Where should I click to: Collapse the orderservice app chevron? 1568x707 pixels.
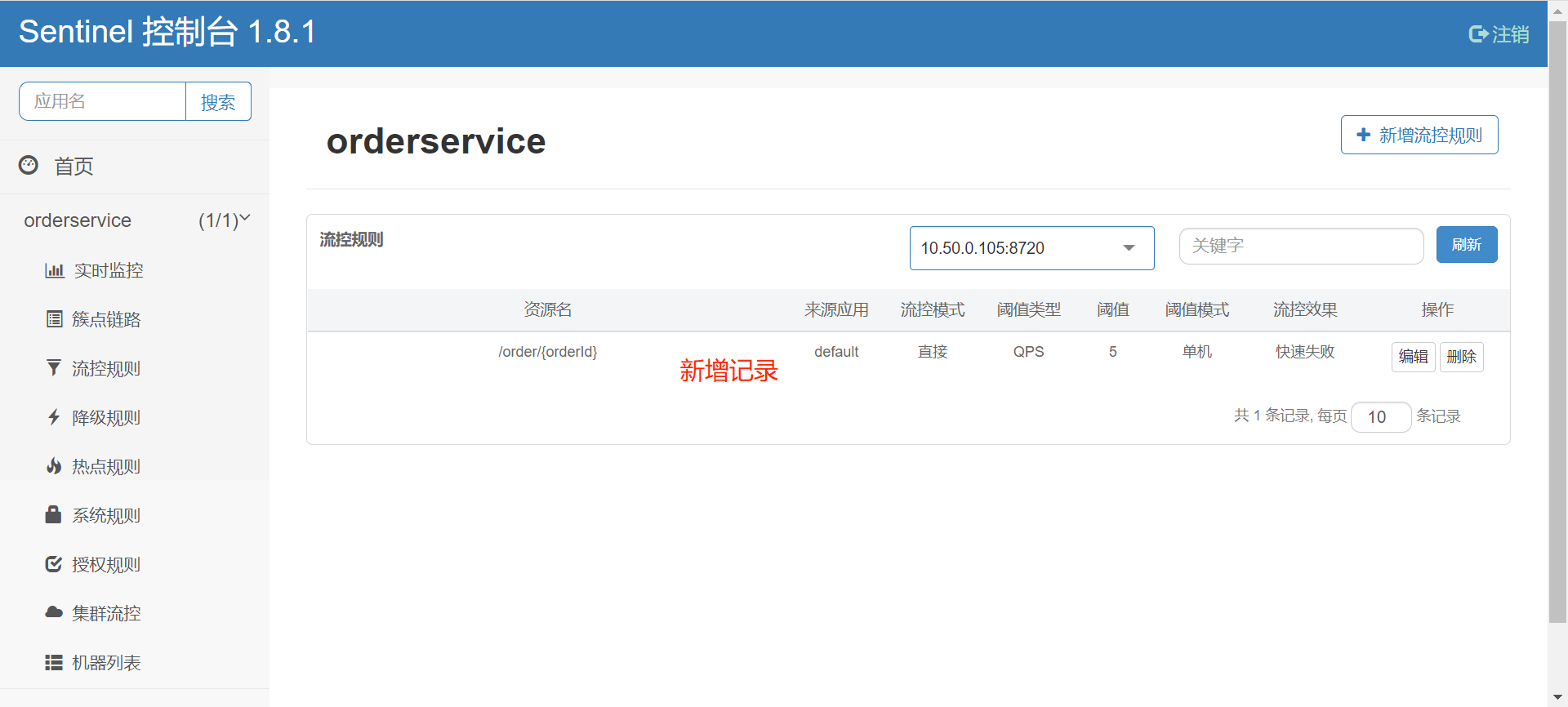(x=244, y=219)
